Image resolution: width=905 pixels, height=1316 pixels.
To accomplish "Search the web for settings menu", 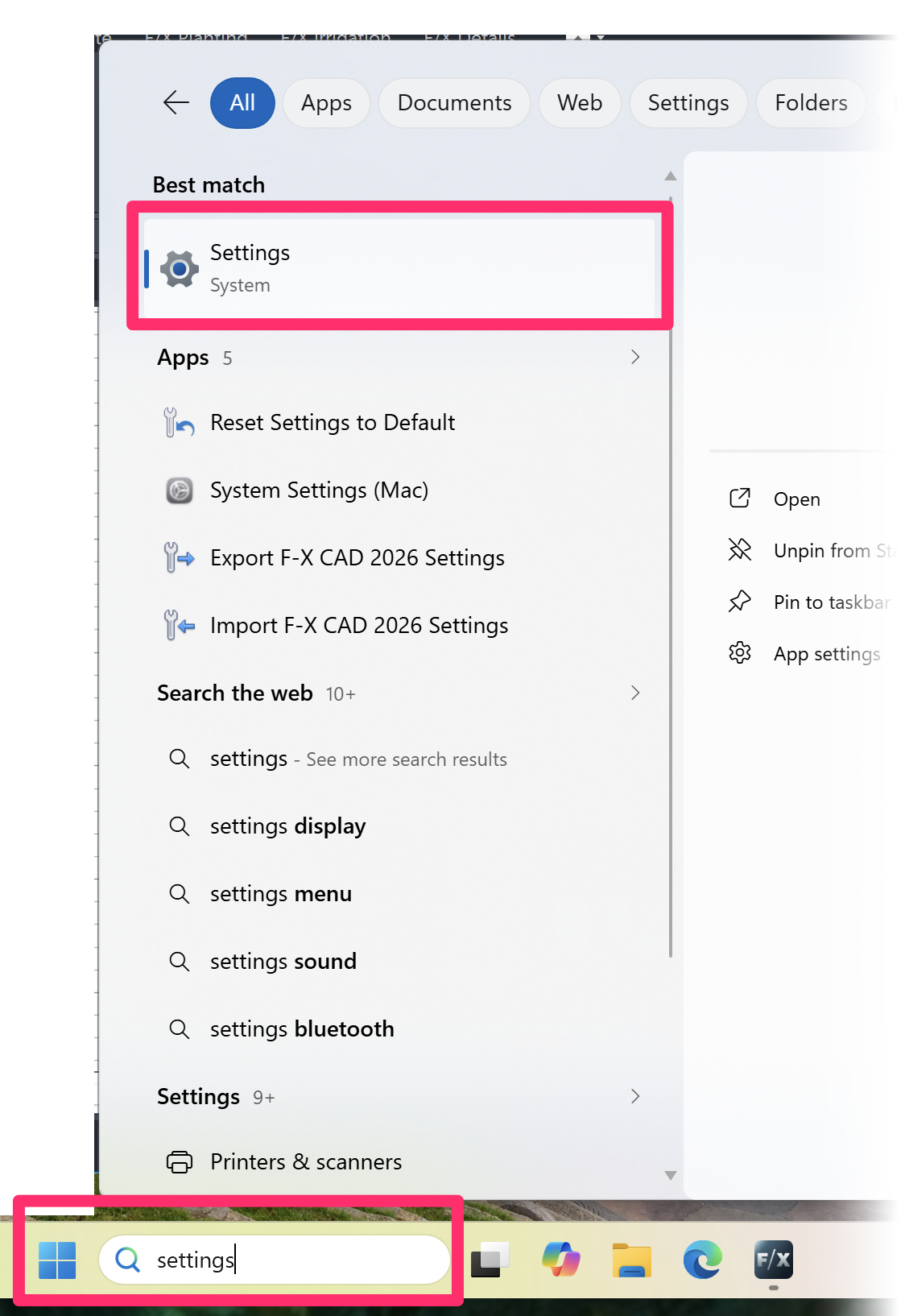I will (x=400, y=894).
